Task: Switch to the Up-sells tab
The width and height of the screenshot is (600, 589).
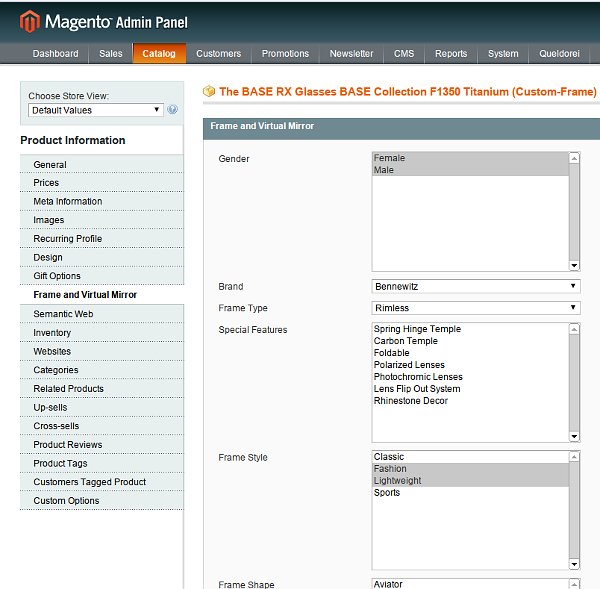Action: [x=102, y=407]
